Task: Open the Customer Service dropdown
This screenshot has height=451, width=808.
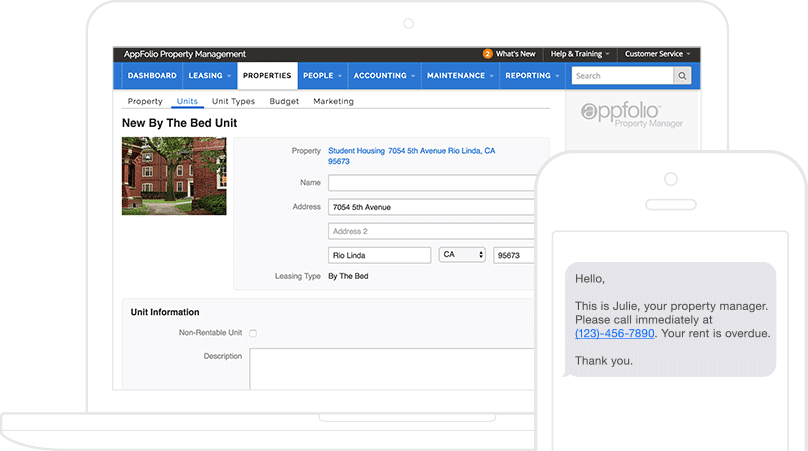Action: coord(657,54)
